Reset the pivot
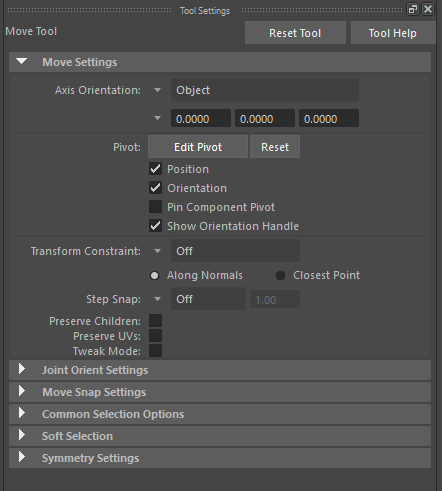This screenshot has width=442, height=491. [x=275, y=147]
